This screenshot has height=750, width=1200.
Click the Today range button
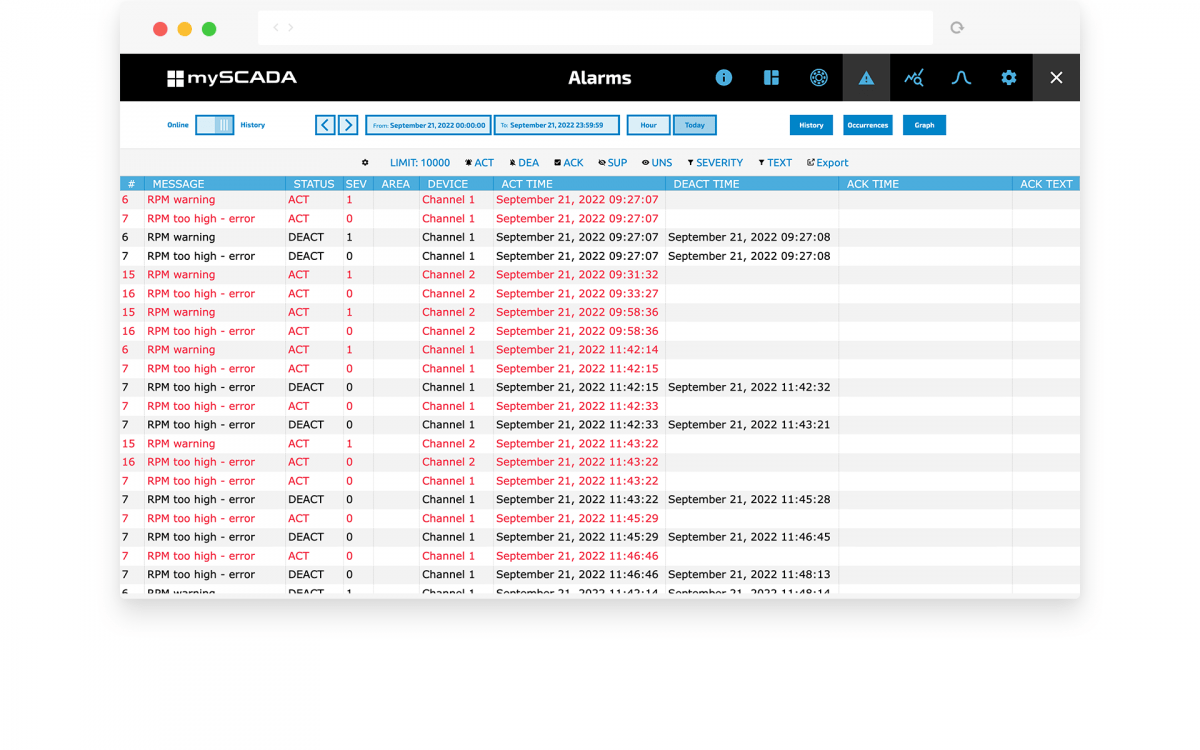(x=695, y=125)
